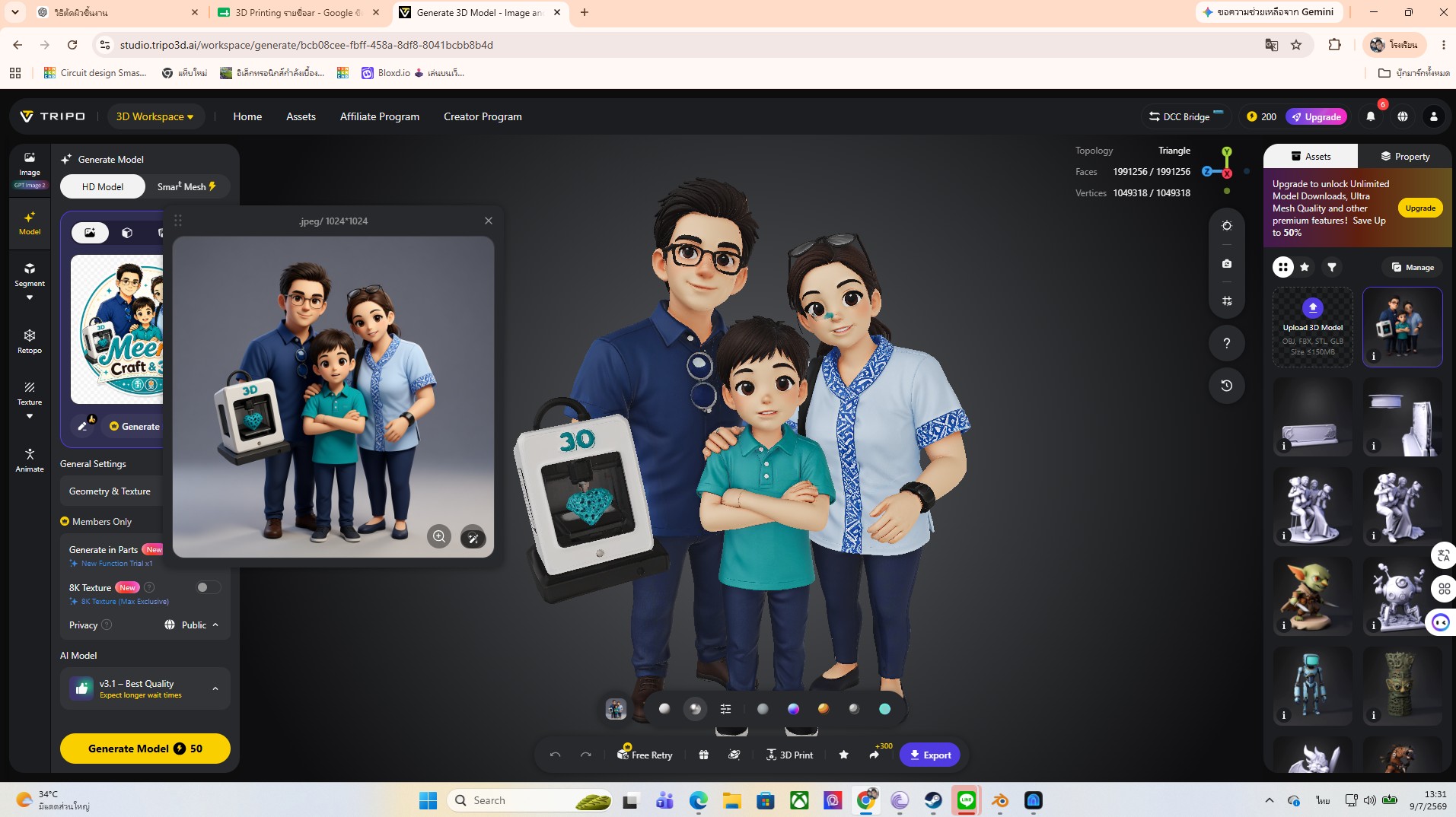Screen dimensions: 1456x817
Task: Click the edit pencil icon below input image
Action: pos(83,425)
